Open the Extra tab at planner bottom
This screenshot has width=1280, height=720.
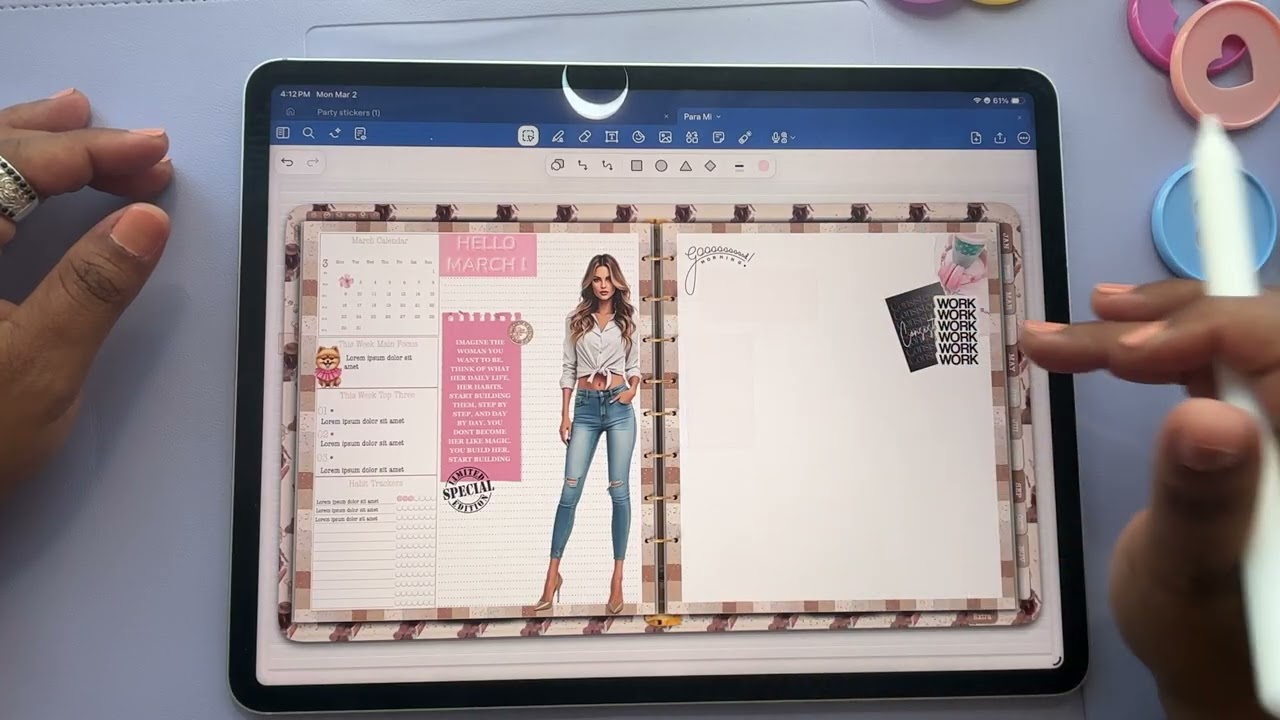click(981, 618)
